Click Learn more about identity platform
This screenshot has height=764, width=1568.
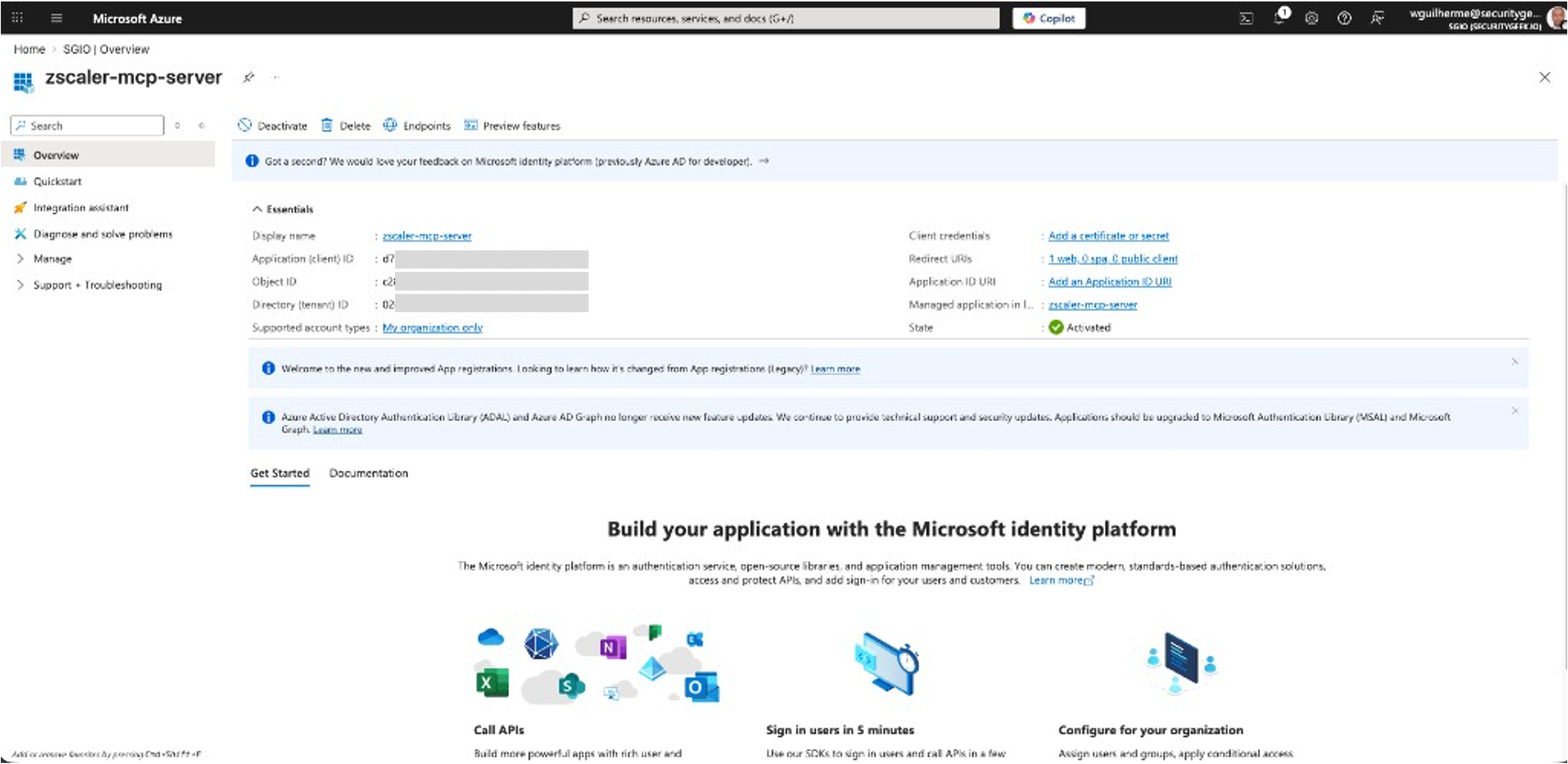(x=1061, y=580)
